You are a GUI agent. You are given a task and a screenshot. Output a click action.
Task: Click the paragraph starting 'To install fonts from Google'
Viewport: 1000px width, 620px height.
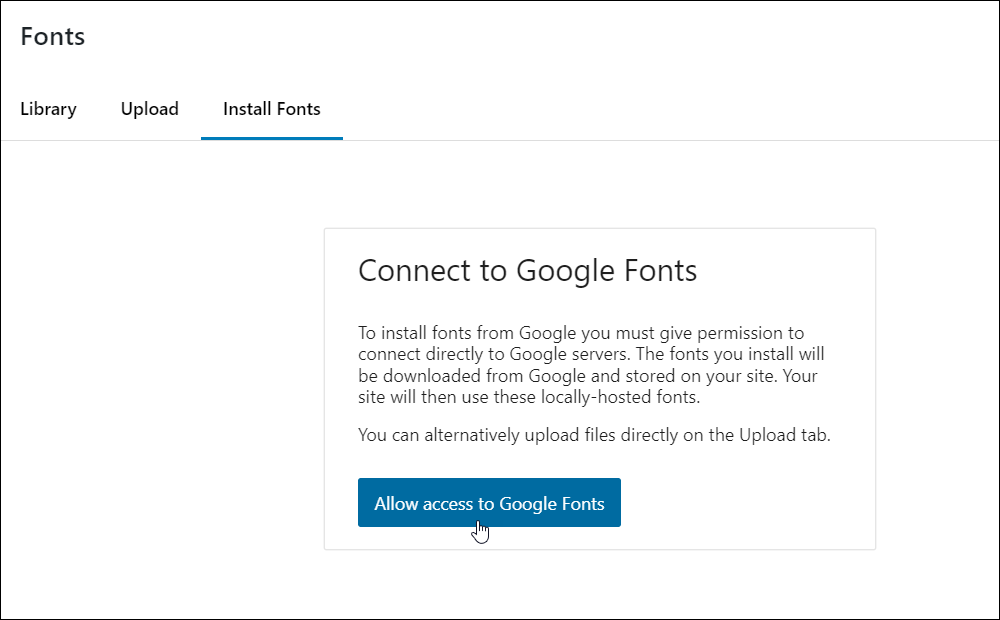pos(591,365)
